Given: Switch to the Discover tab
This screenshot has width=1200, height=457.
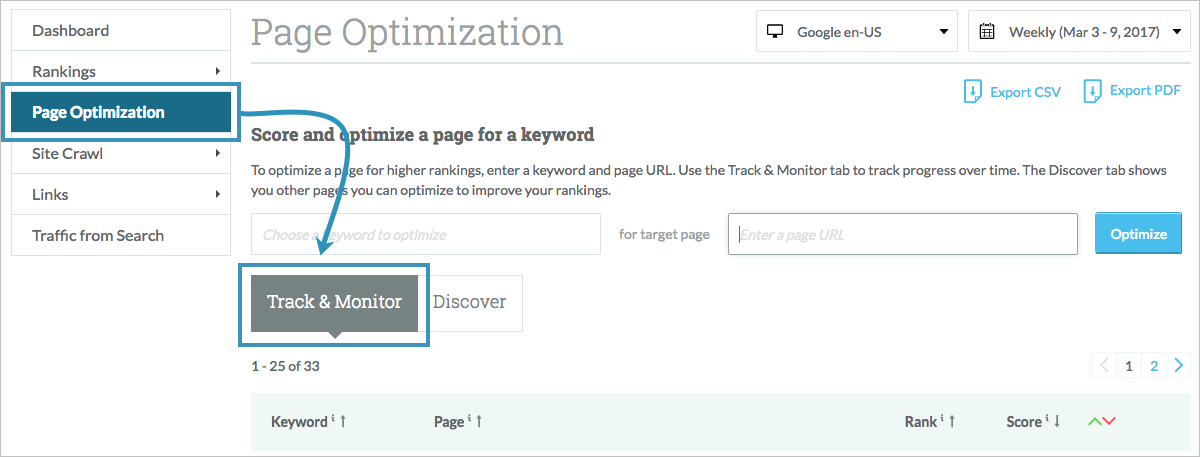Looking at the screenshot, I should coord(470,302).
